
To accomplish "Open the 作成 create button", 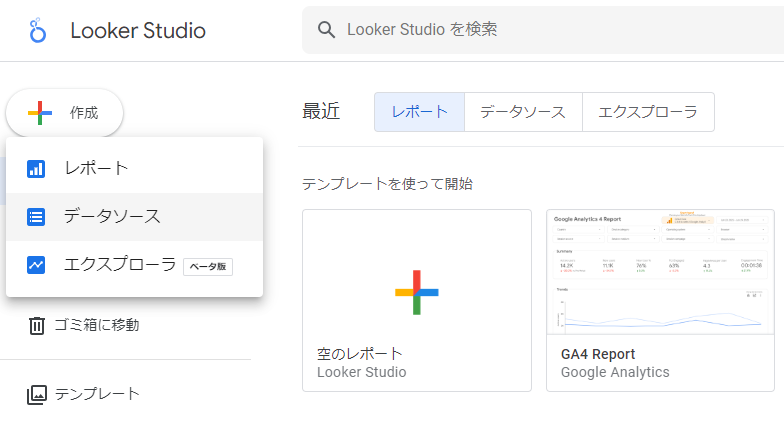I will tap(64, 113).
